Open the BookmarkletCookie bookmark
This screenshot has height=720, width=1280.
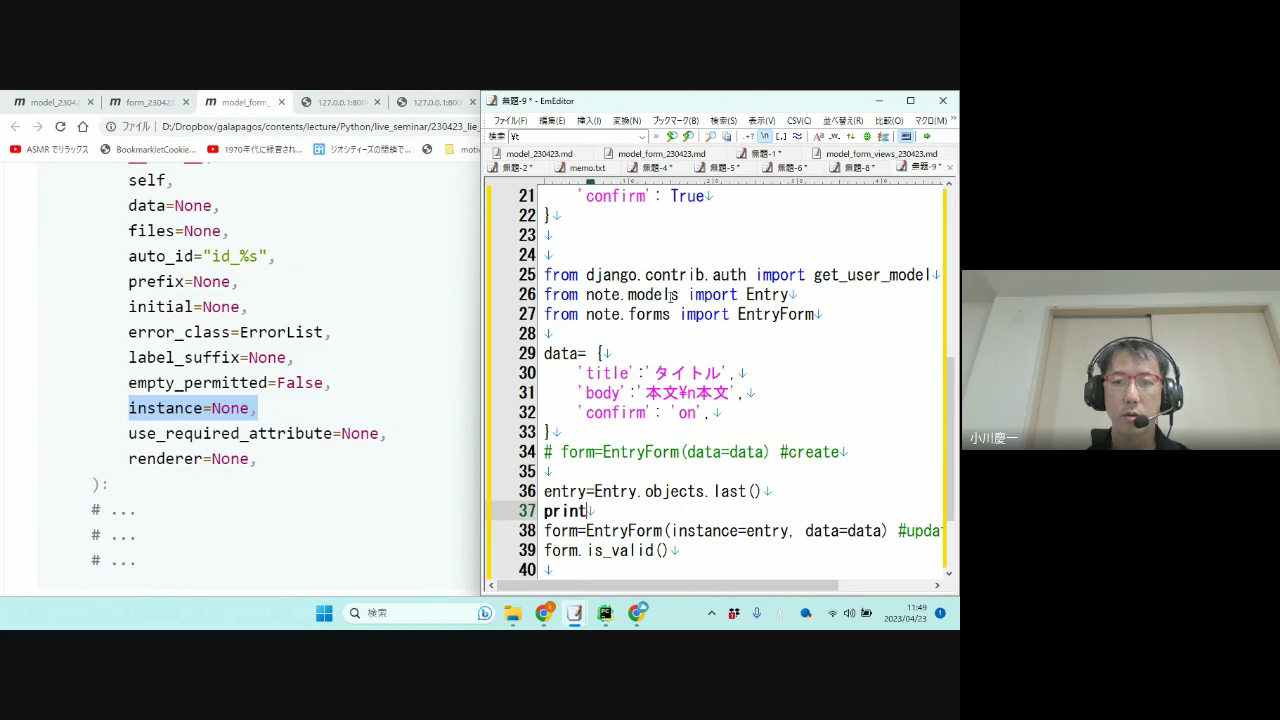tap(148, 149)
